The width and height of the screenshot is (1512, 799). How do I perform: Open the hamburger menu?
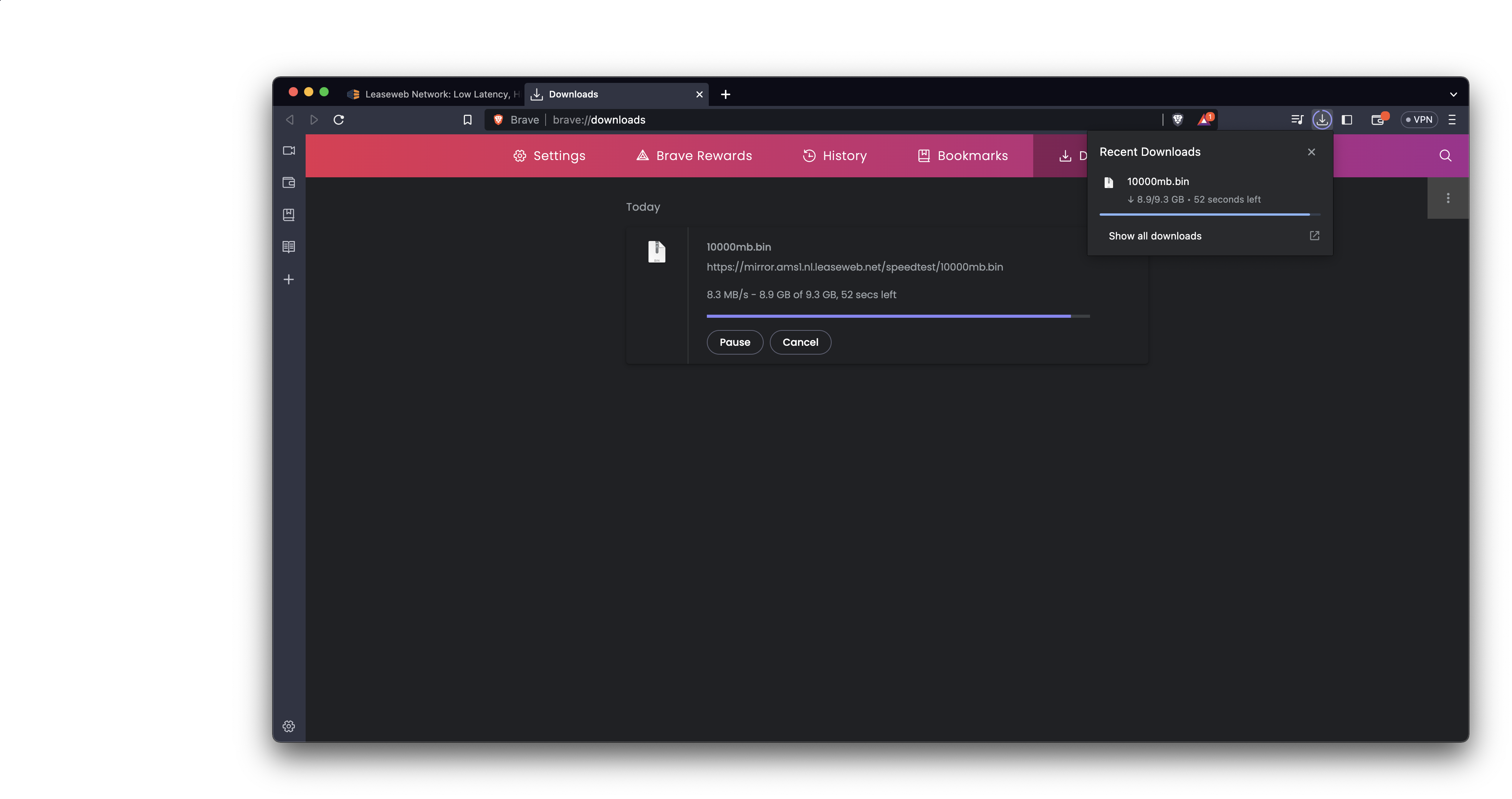coord(1453,119)
